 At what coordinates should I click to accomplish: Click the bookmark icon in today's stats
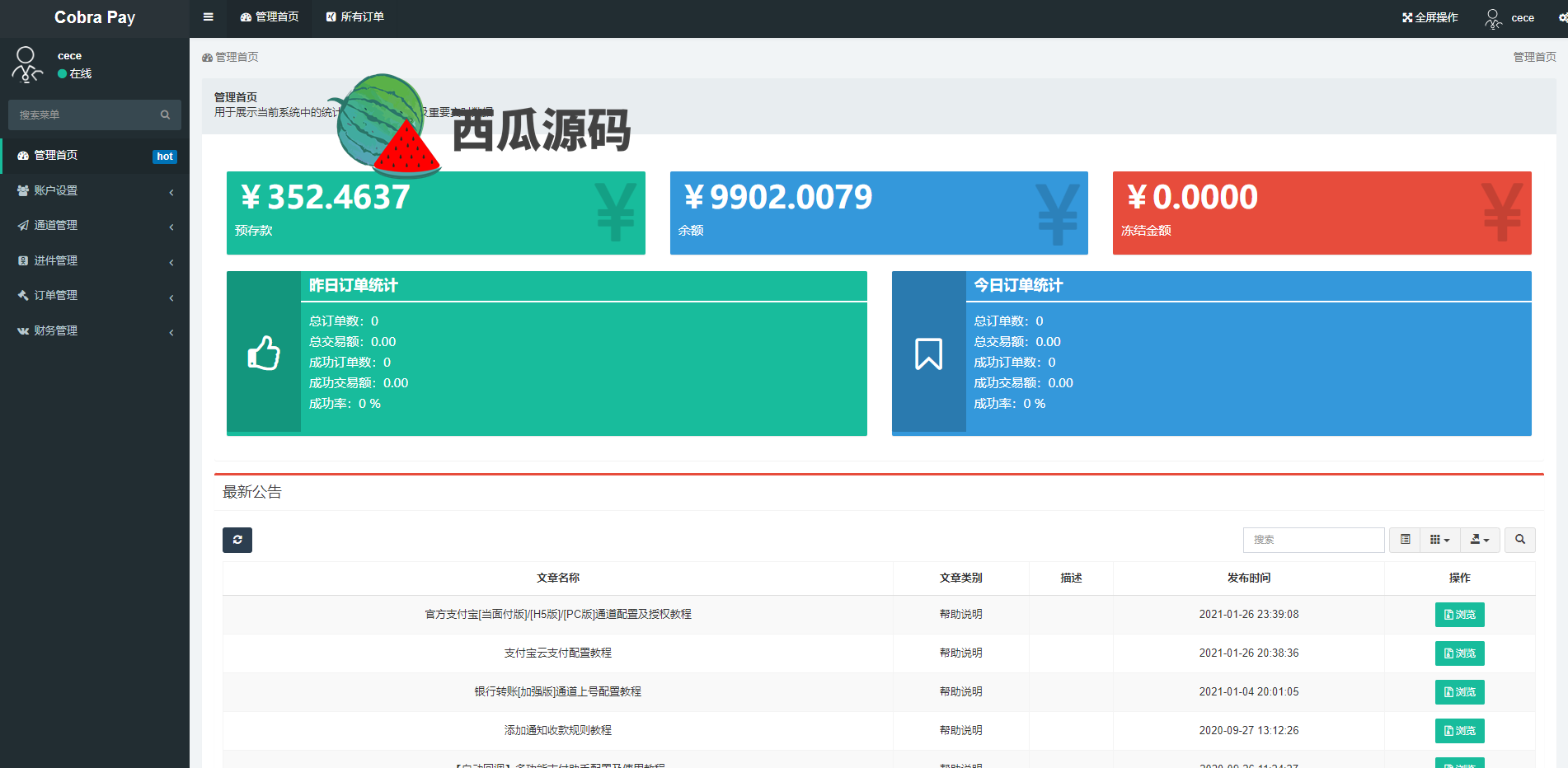tap(928, 354)
